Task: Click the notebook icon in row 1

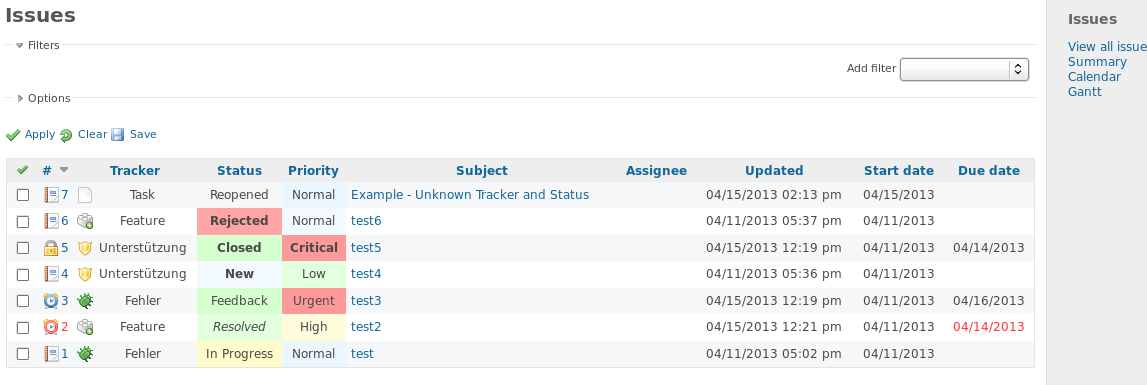Action: (x=51, y=354)
